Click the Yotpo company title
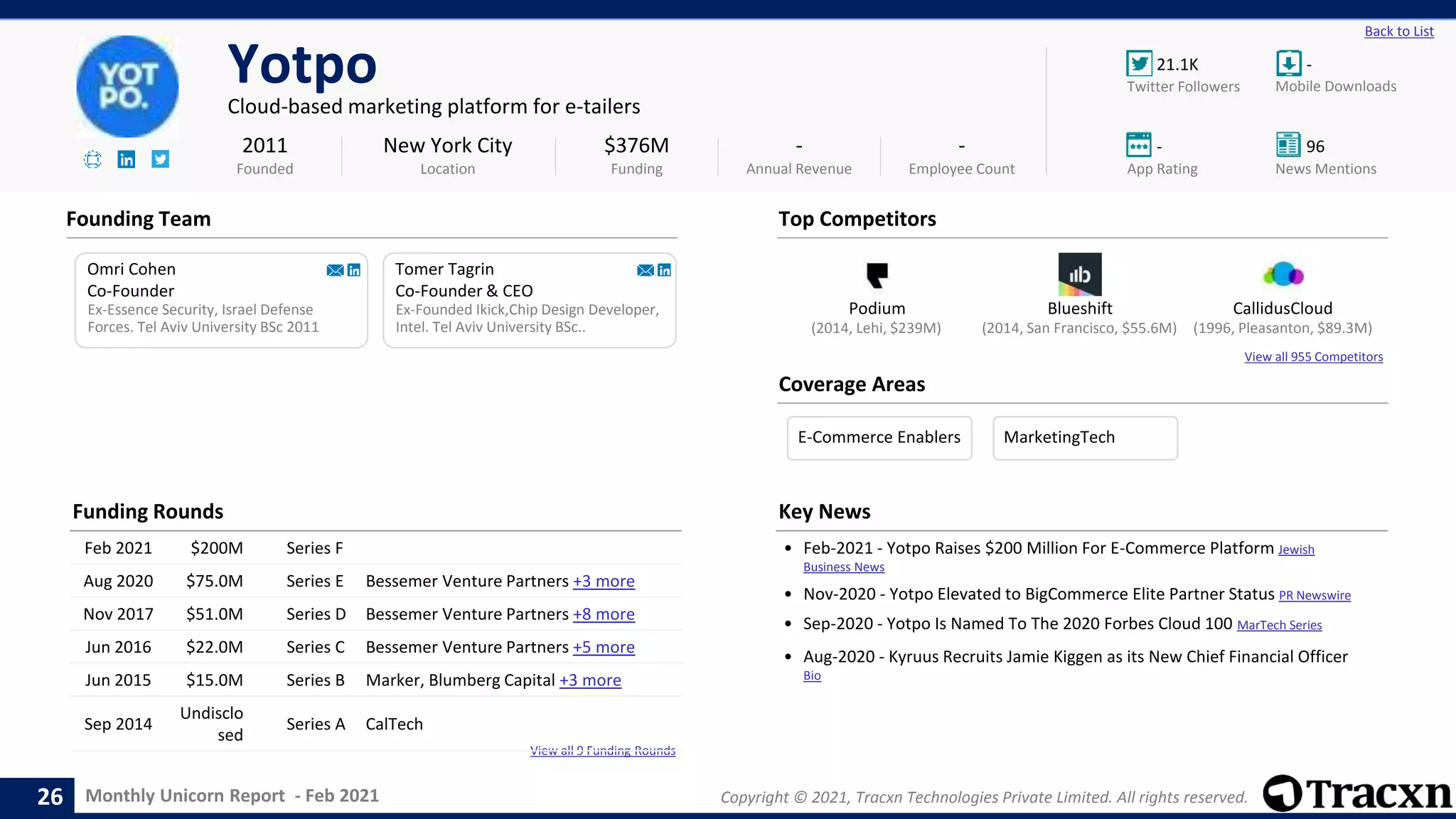 point(302,65)
